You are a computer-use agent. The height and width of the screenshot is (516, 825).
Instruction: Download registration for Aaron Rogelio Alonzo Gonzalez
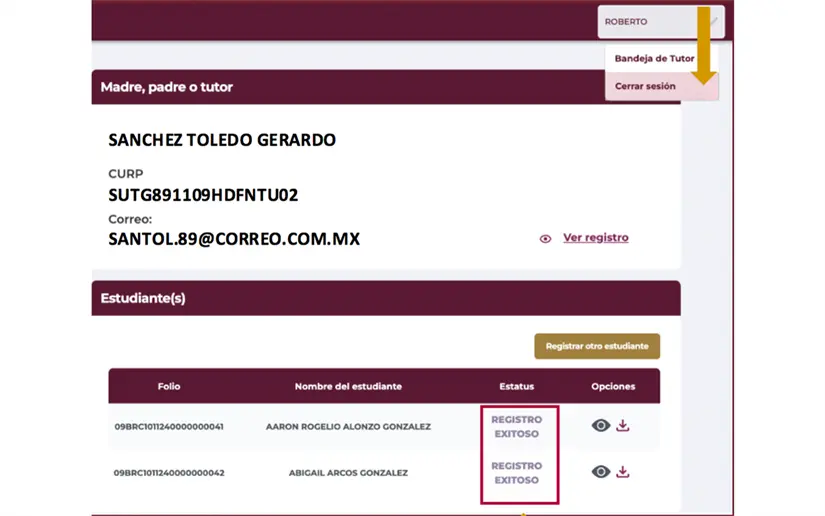[x=623, y=426]
